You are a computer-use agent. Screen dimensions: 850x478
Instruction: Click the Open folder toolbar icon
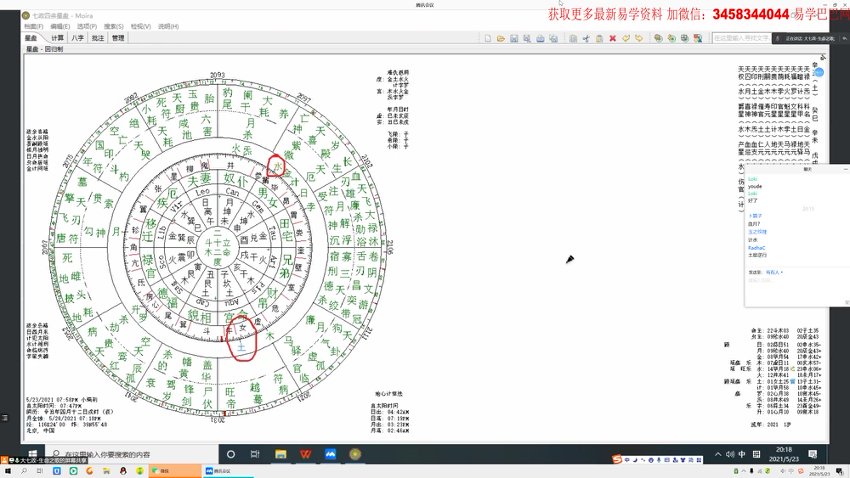point(500,38)
